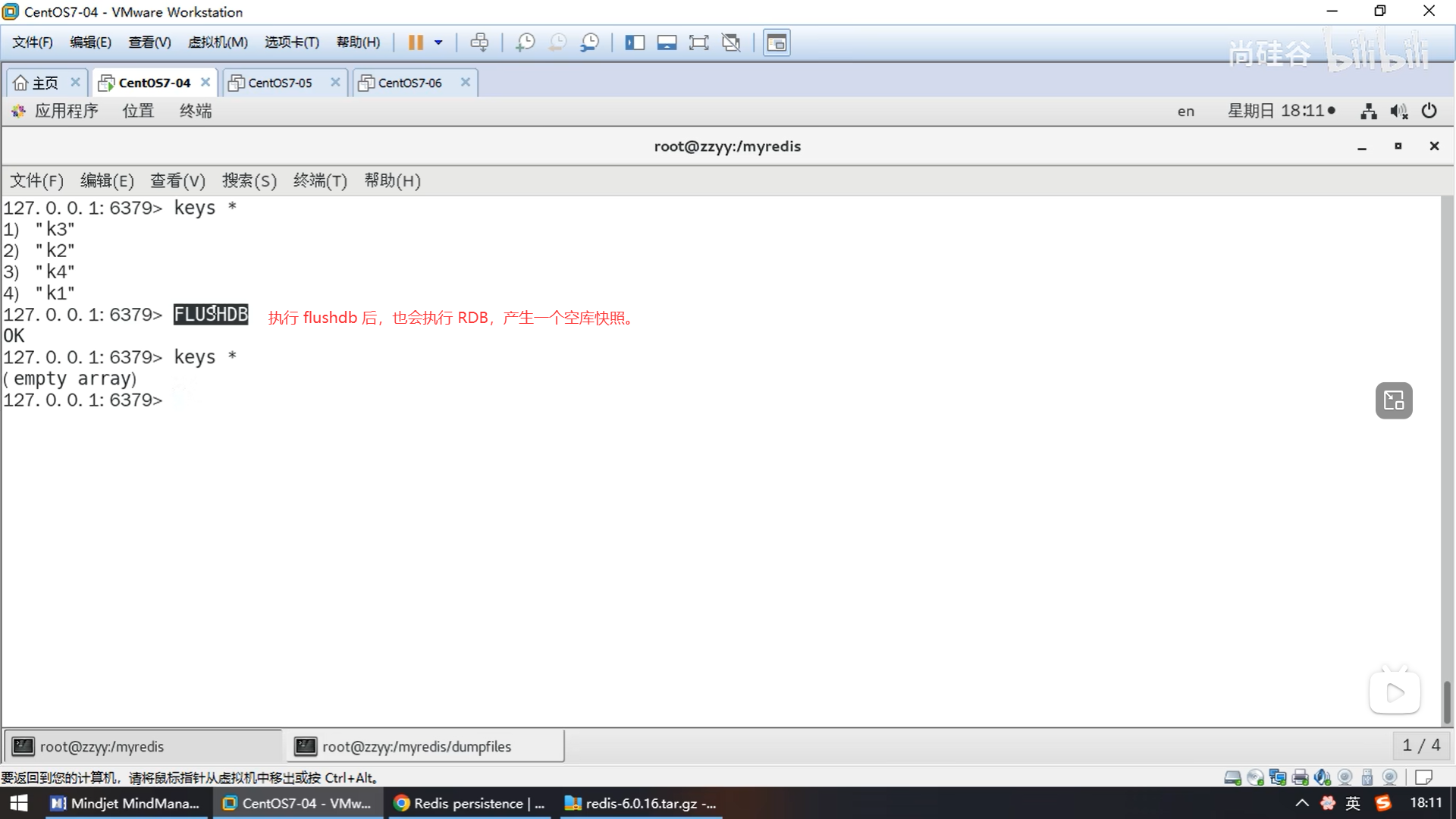Toggle the library sidebar view

pyautogui.click(x=635, y=42)
